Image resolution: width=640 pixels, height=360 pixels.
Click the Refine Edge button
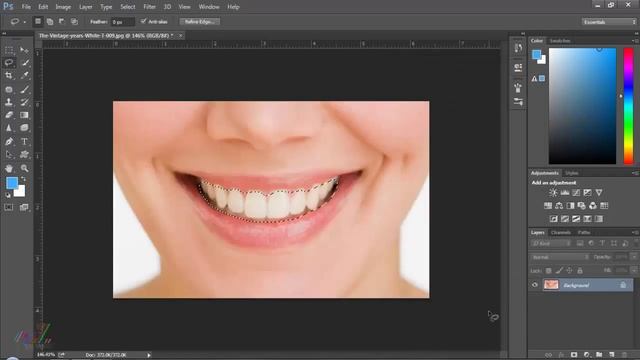200,22
